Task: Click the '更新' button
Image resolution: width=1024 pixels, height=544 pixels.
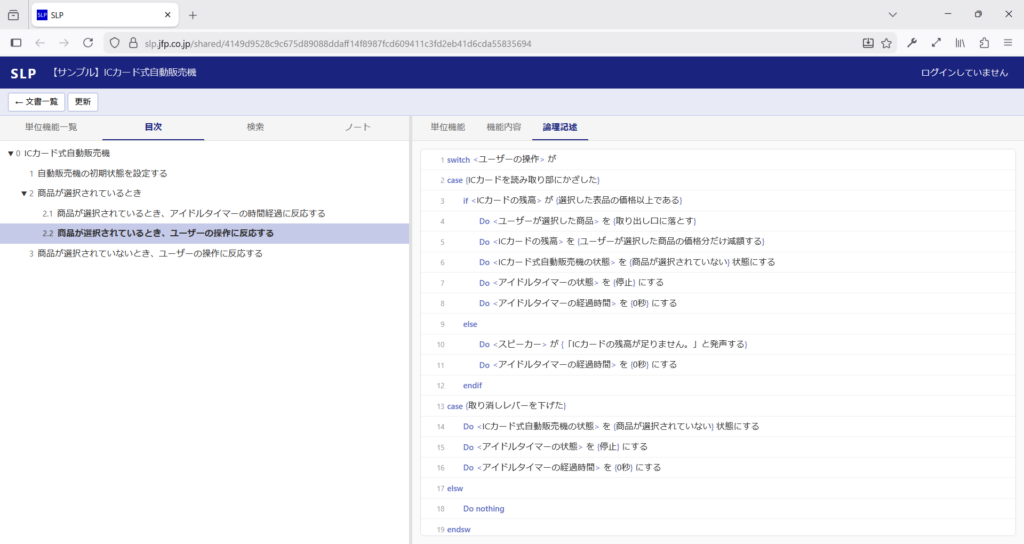Action: [x=82, y=102]
